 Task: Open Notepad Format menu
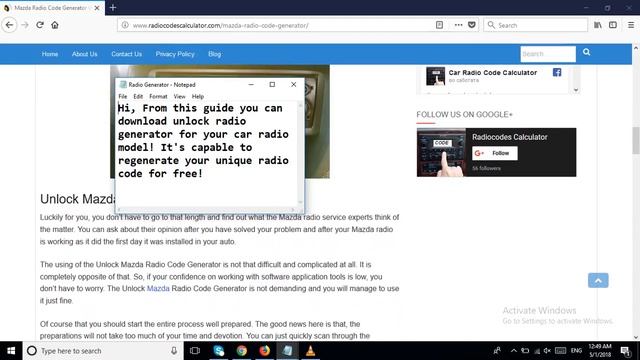(158, 96)
